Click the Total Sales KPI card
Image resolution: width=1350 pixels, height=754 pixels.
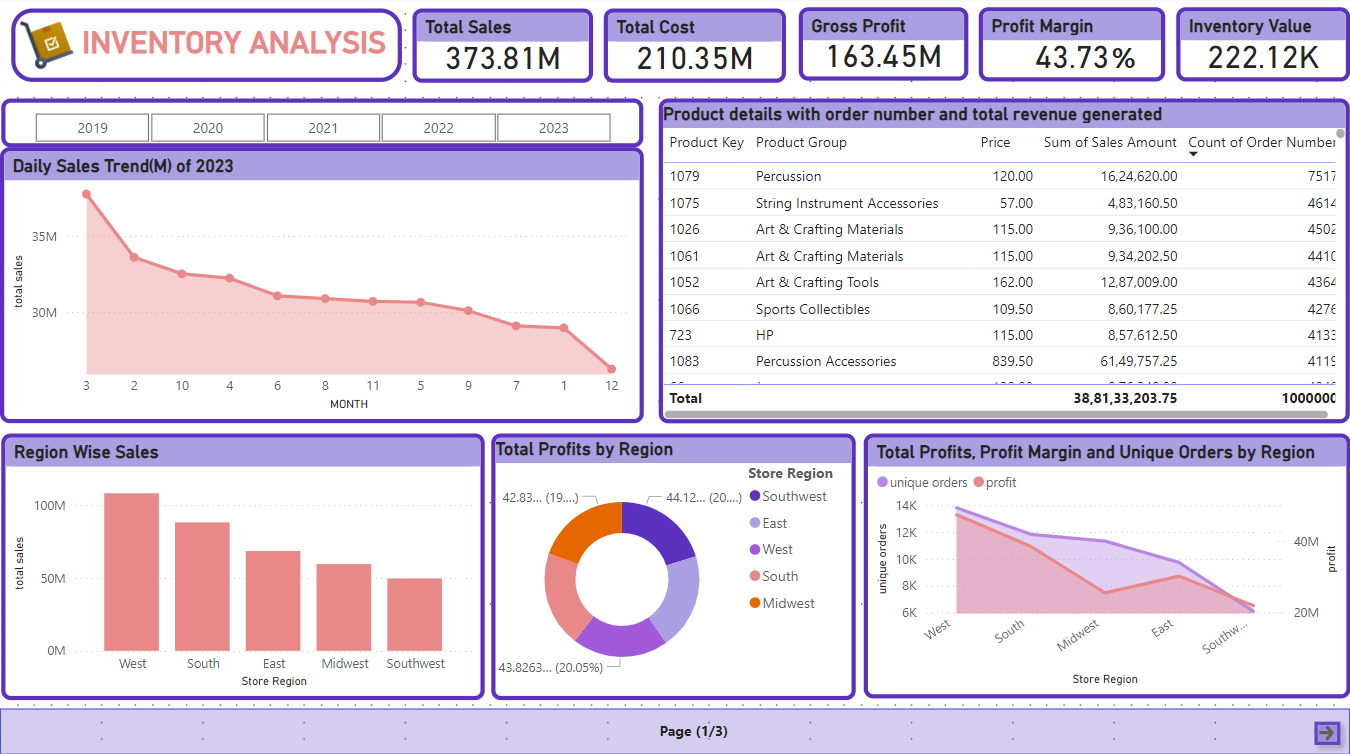click(x=502, y=44)
